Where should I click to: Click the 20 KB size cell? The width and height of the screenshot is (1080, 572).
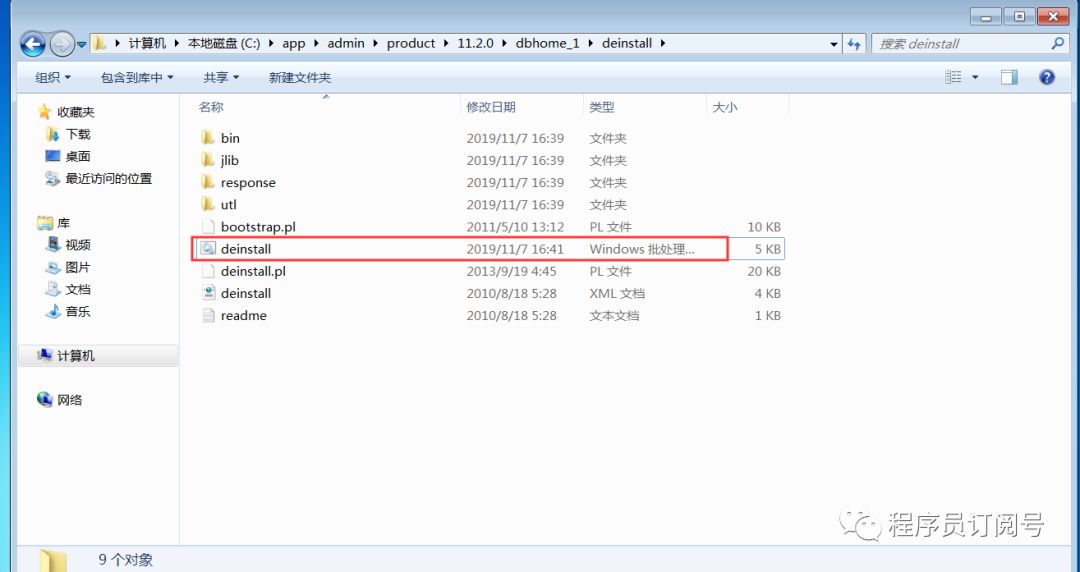coord(764,271)
